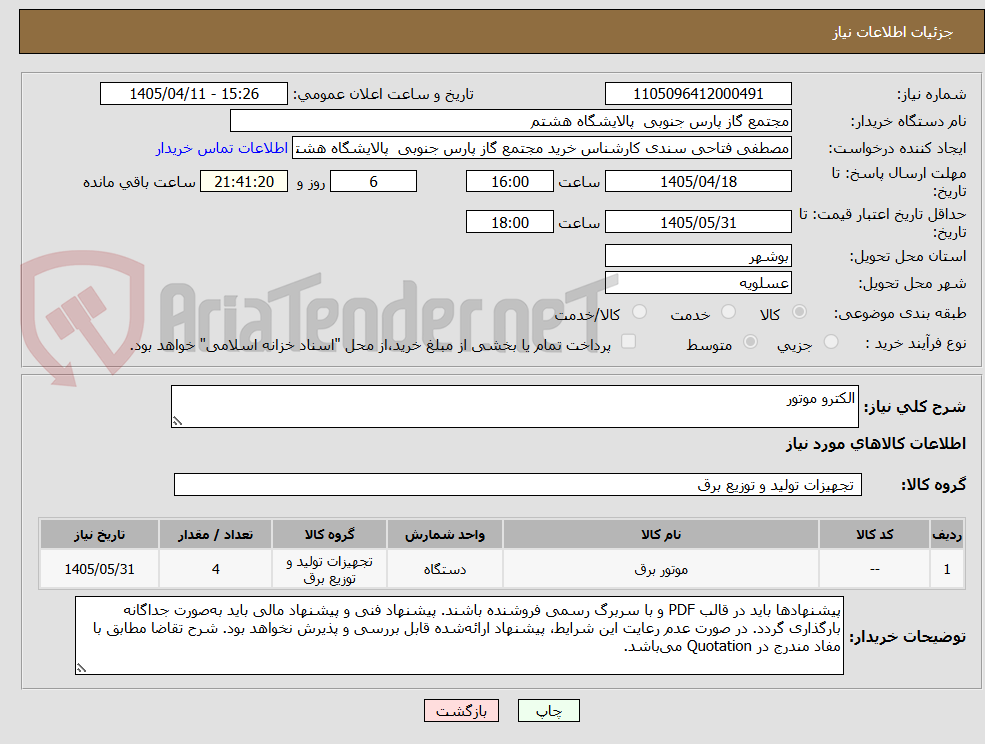Click the price validity date 1405/05/31 field

click(x=698, y=222)
